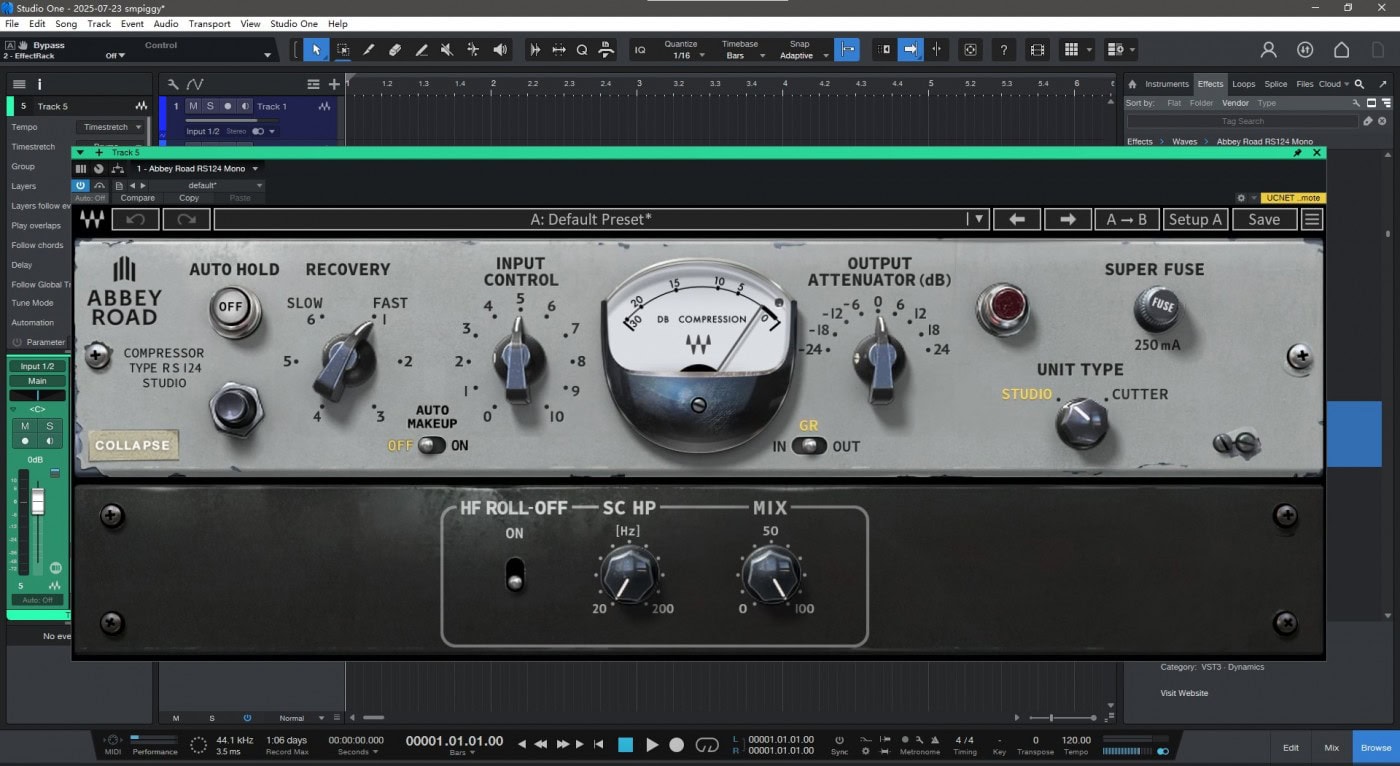Click the plugin undo arrow
The width and height of the screenshot is (1400, 766).
[x=136, y=219]
